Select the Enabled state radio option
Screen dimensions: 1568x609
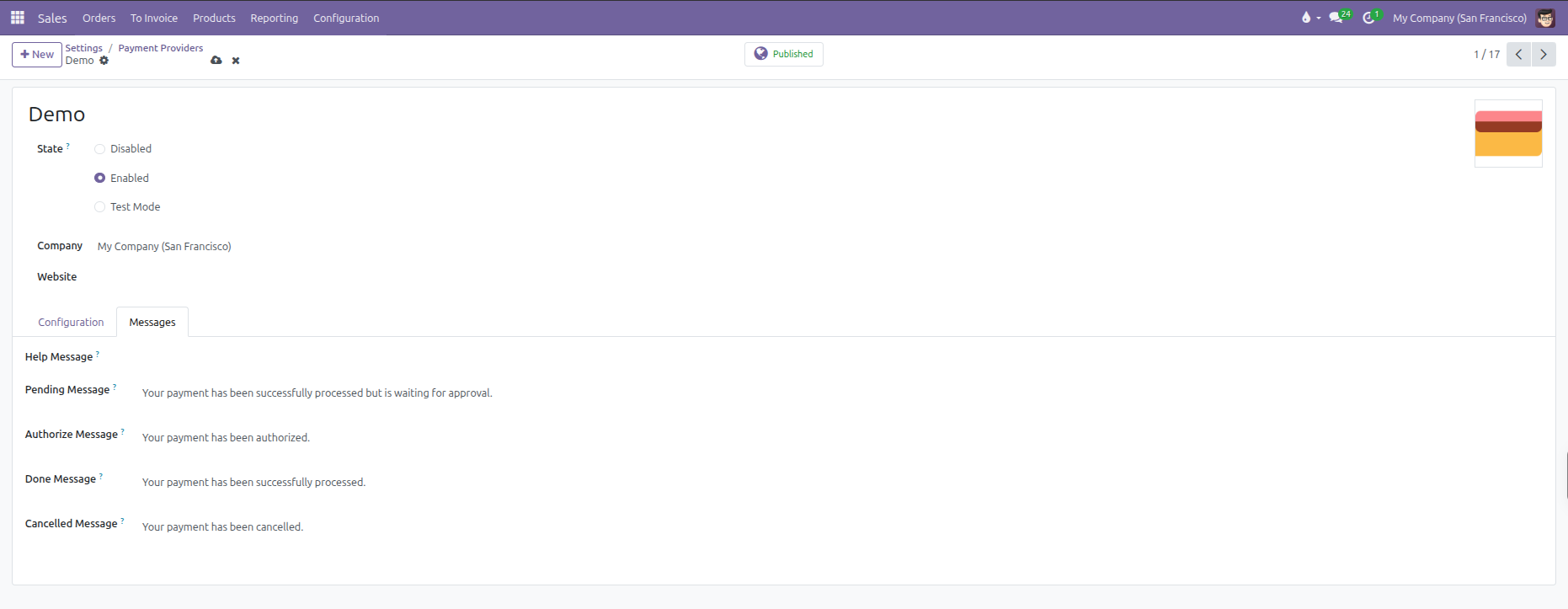[x=99, y=178]
